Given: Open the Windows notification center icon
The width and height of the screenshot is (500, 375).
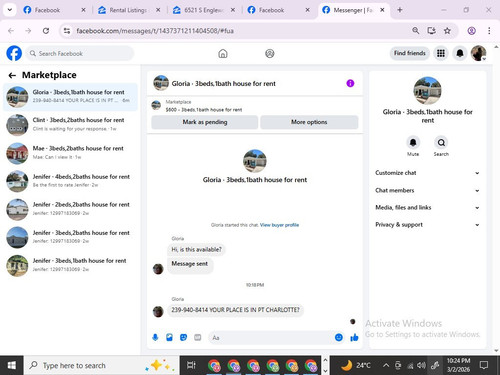Looking at the screenshot, I should [x=484, y=365].
